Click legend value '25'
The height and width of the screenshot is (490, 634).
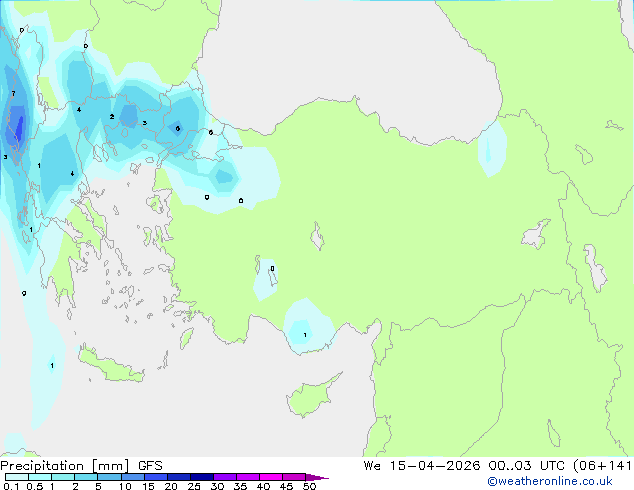coord(194,486)
